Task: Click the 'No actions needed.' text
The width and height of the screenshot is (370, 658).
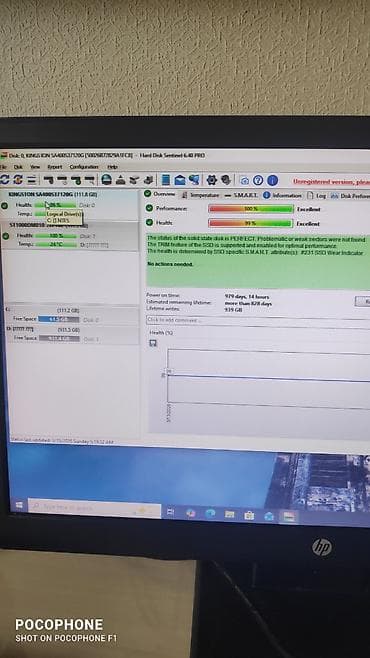Action: point(170,264)
